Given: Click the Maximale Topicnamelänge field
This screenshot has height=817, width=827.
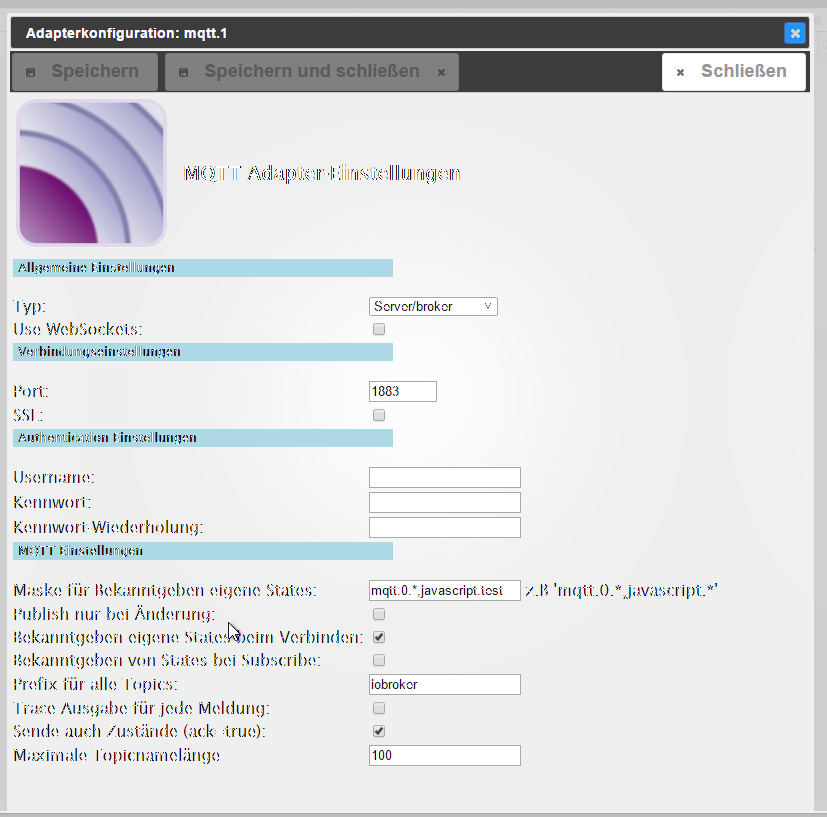Looking at the screenshot, I should tap(445, 755).
